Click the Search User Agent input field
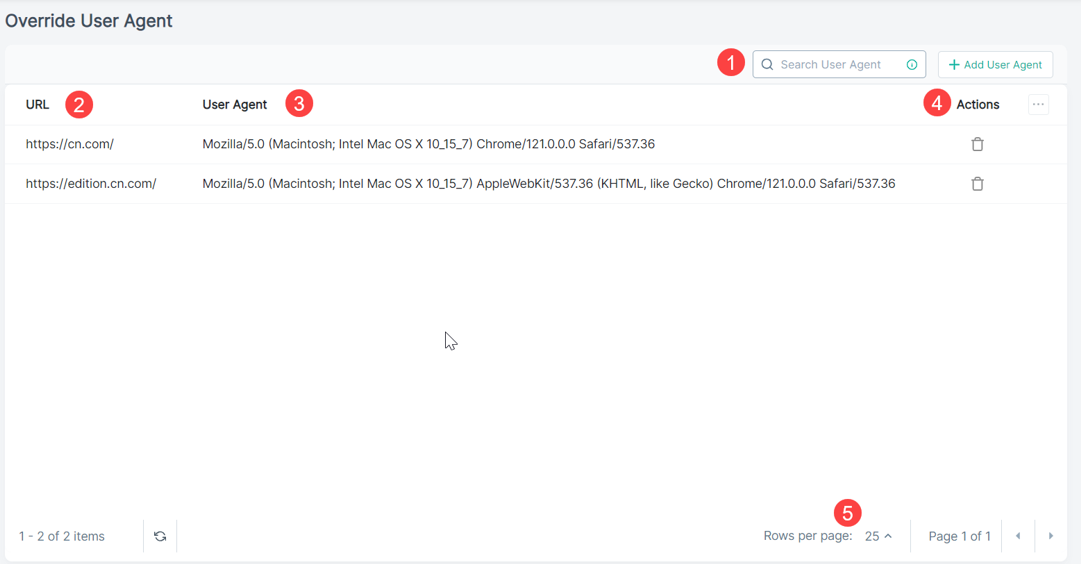Viewport: 1081px width, 564px height. (x=838, y=64)
